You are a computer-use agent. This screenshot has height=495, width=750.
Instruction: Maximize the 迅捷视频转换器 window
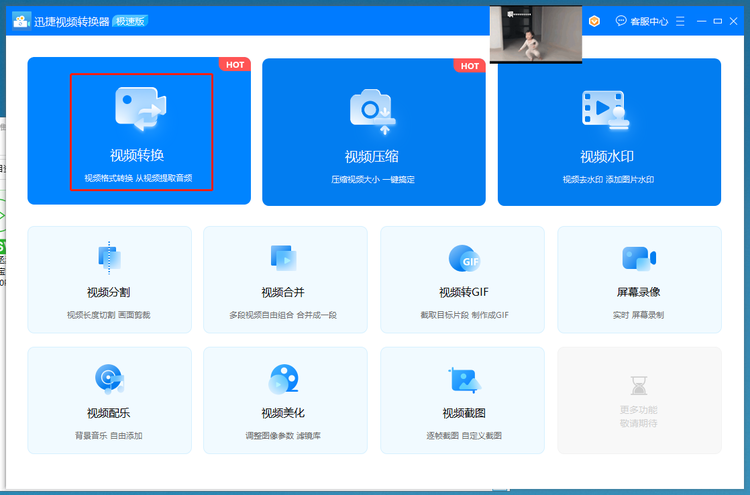tap(717, 21)
